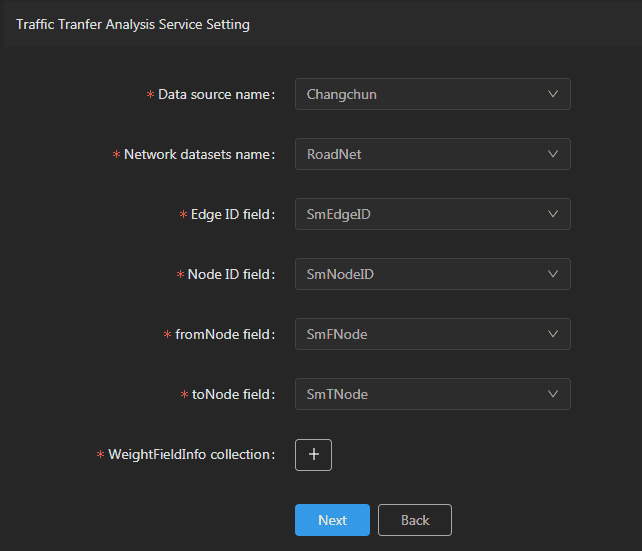The height and width of the screenshot is (551, 642).
Task: Open the Data source name dropdown showing Changchun
Action: [432, 94]
